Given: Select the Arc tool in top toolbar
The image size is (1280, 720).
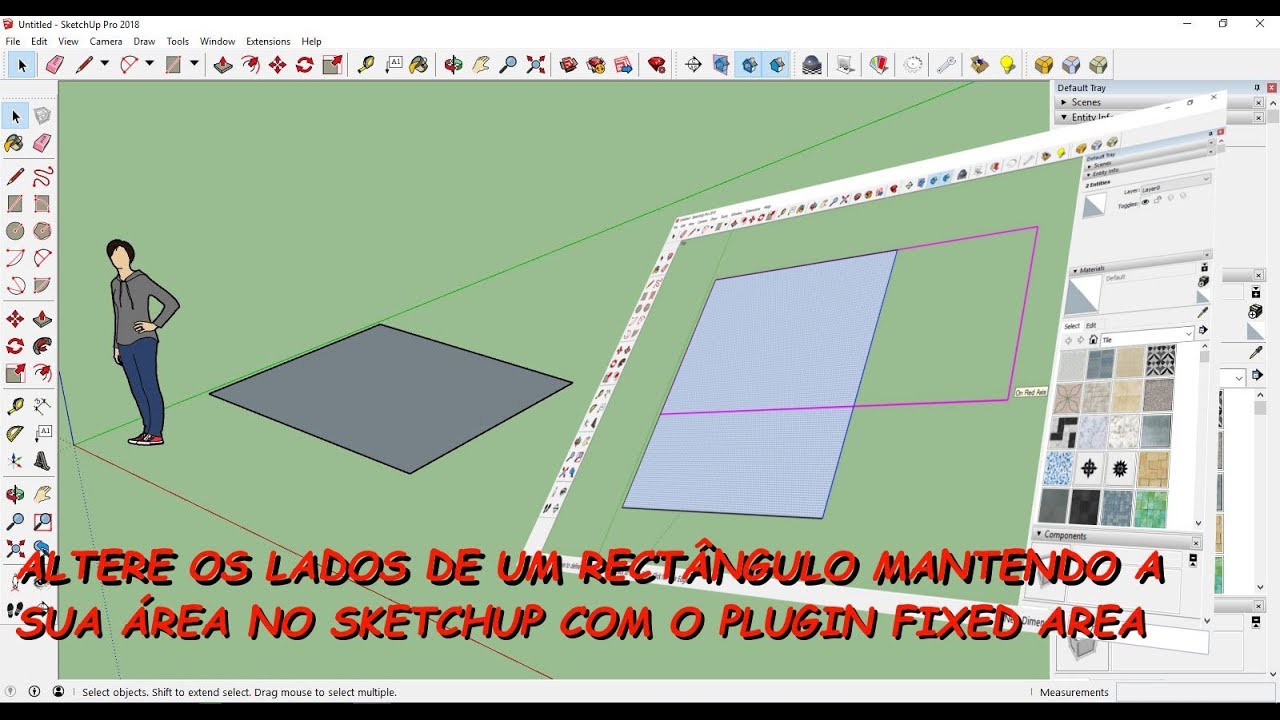Looking at the screenshot, I should 129,65.
